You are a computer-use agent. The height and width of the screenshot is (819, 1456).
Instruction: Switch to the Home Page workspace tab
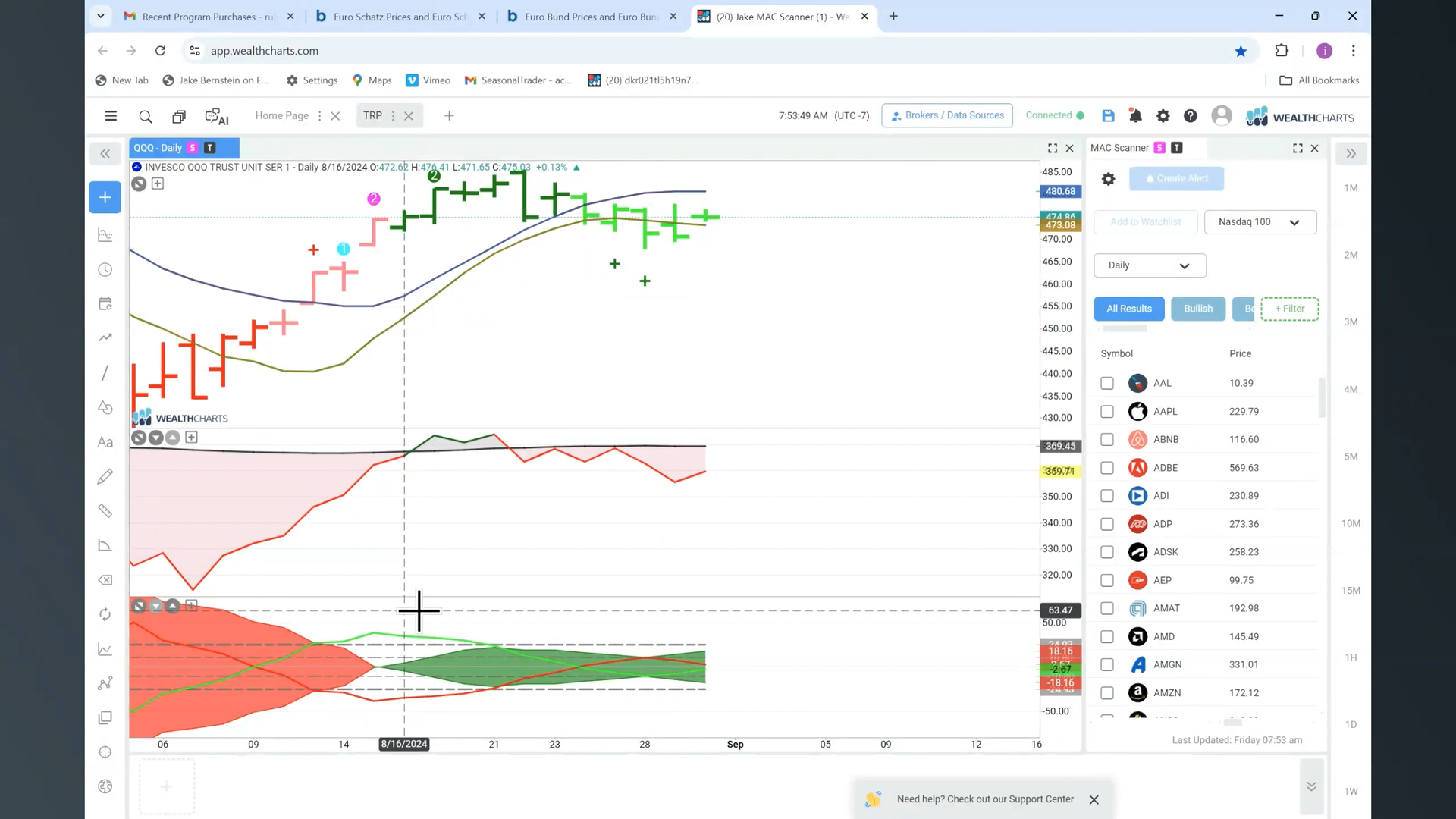click(281, 116)
